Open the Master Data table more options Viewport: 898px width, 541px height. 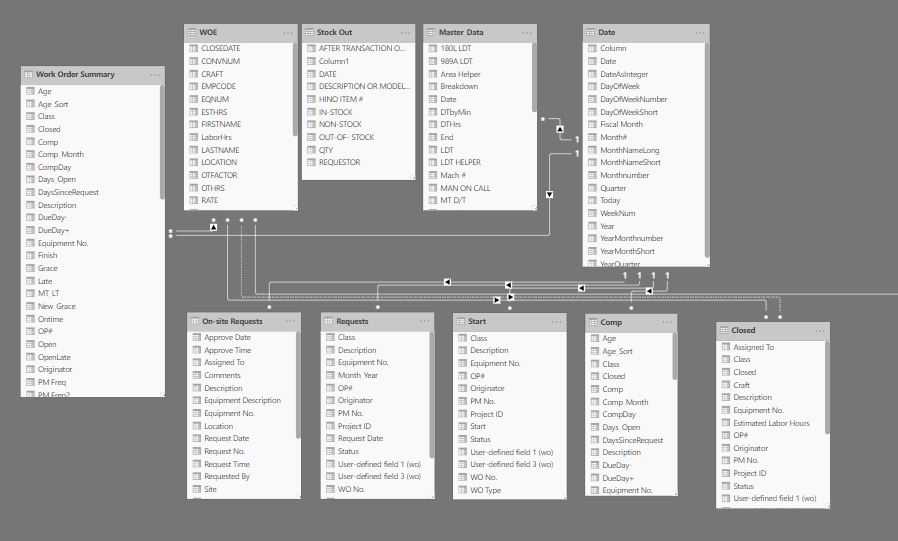tap(527, 33)
